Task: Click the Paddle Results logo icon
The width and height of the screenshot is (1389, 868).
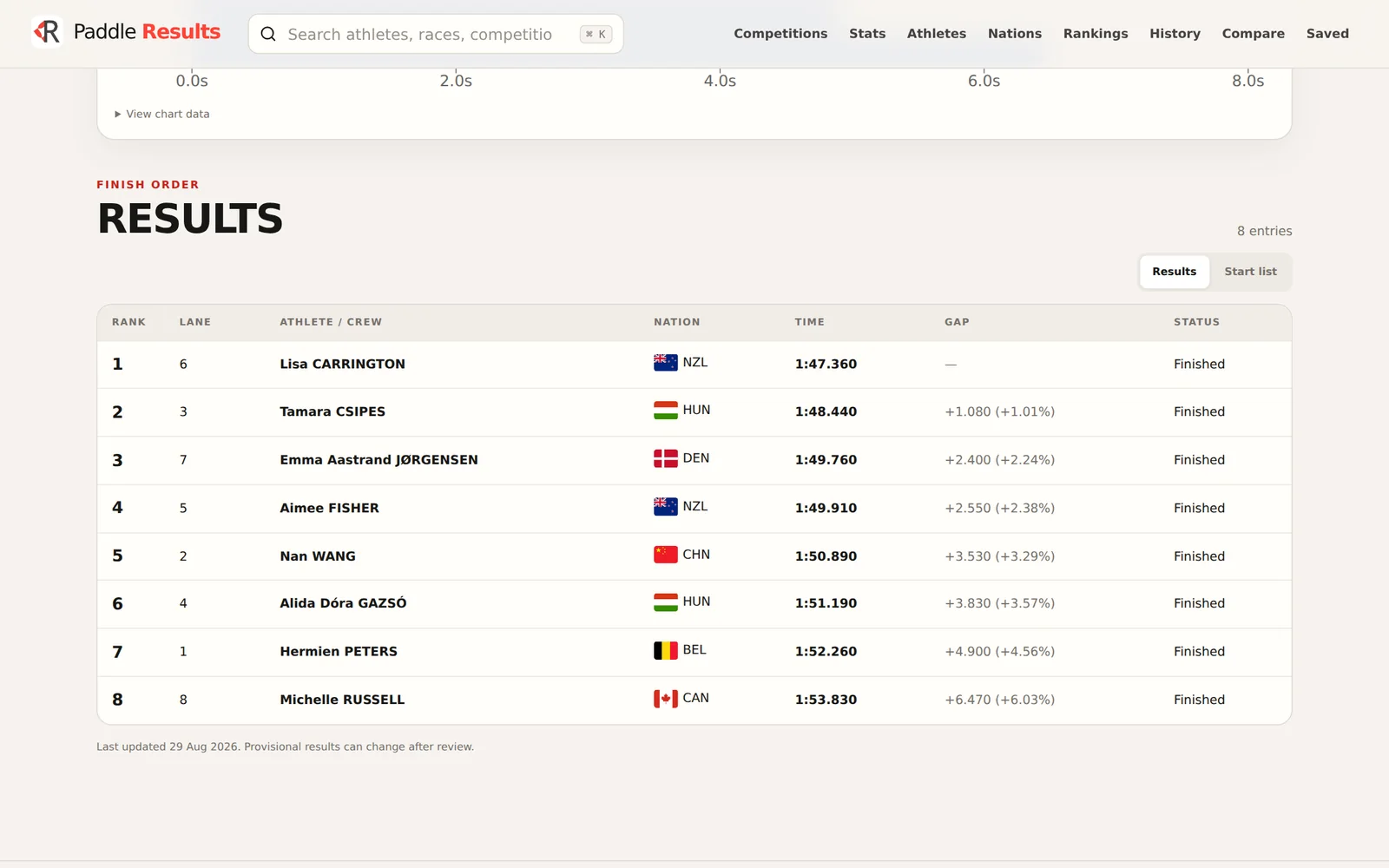Action: coord(47,32)
